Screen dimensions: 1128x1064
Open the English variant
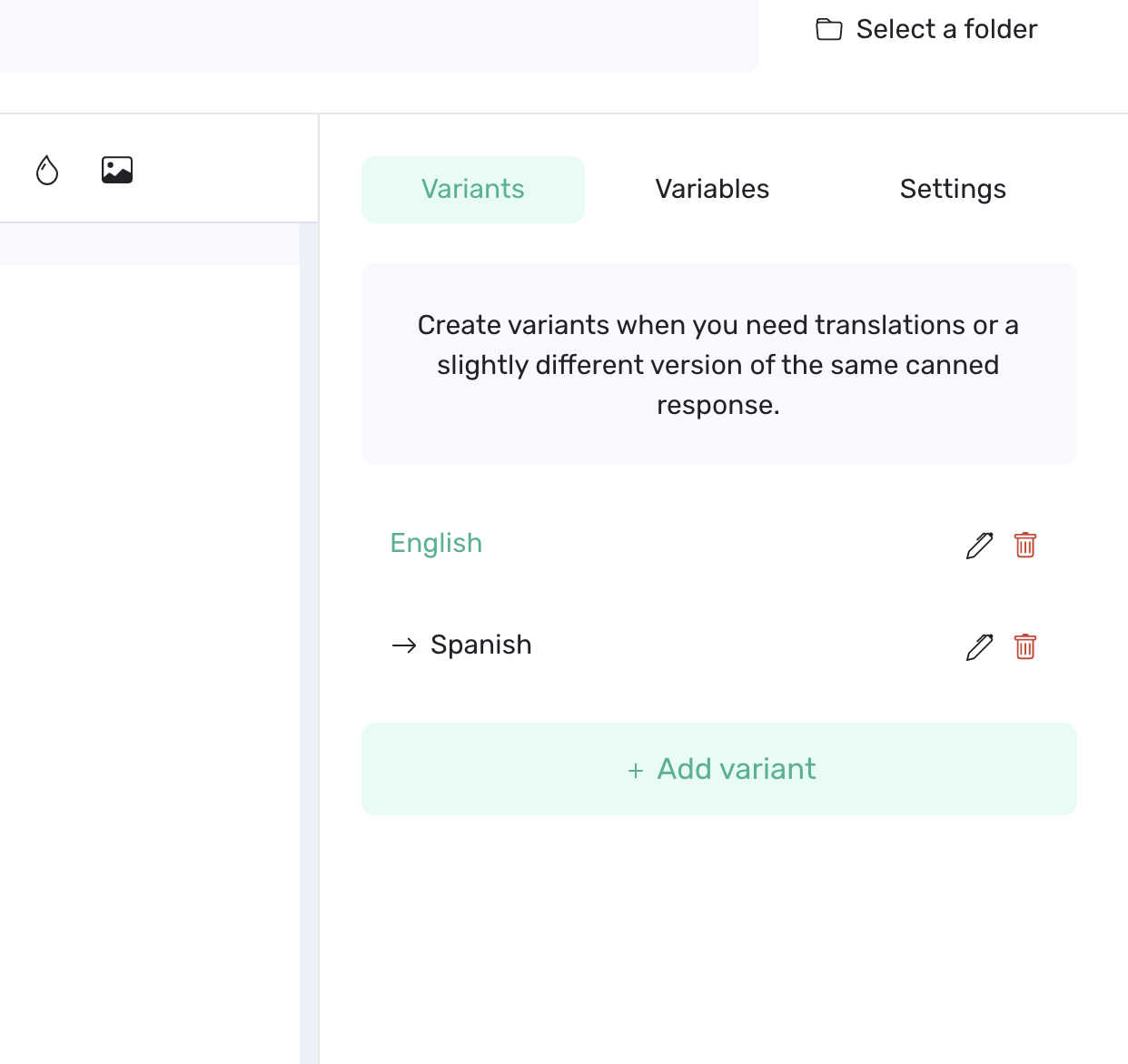[436, 543]
